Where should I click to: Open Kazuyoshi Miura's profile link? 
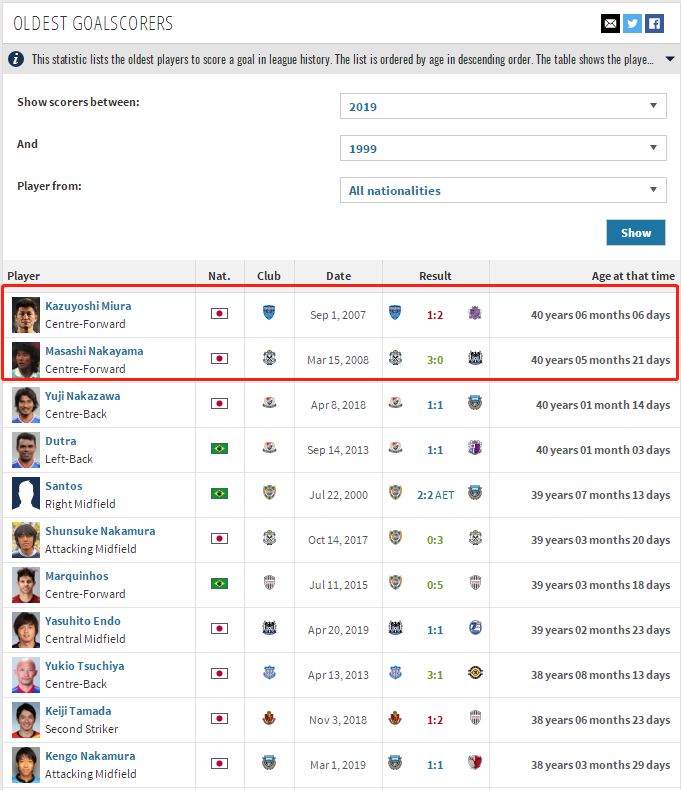pyautogui.click(x=88, y=306)
